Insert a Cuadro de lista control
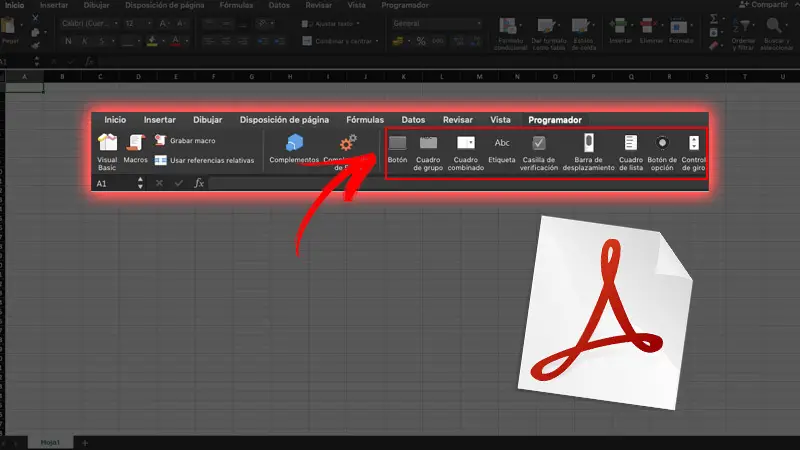800x450 pixels. click(x=631, y=153)
